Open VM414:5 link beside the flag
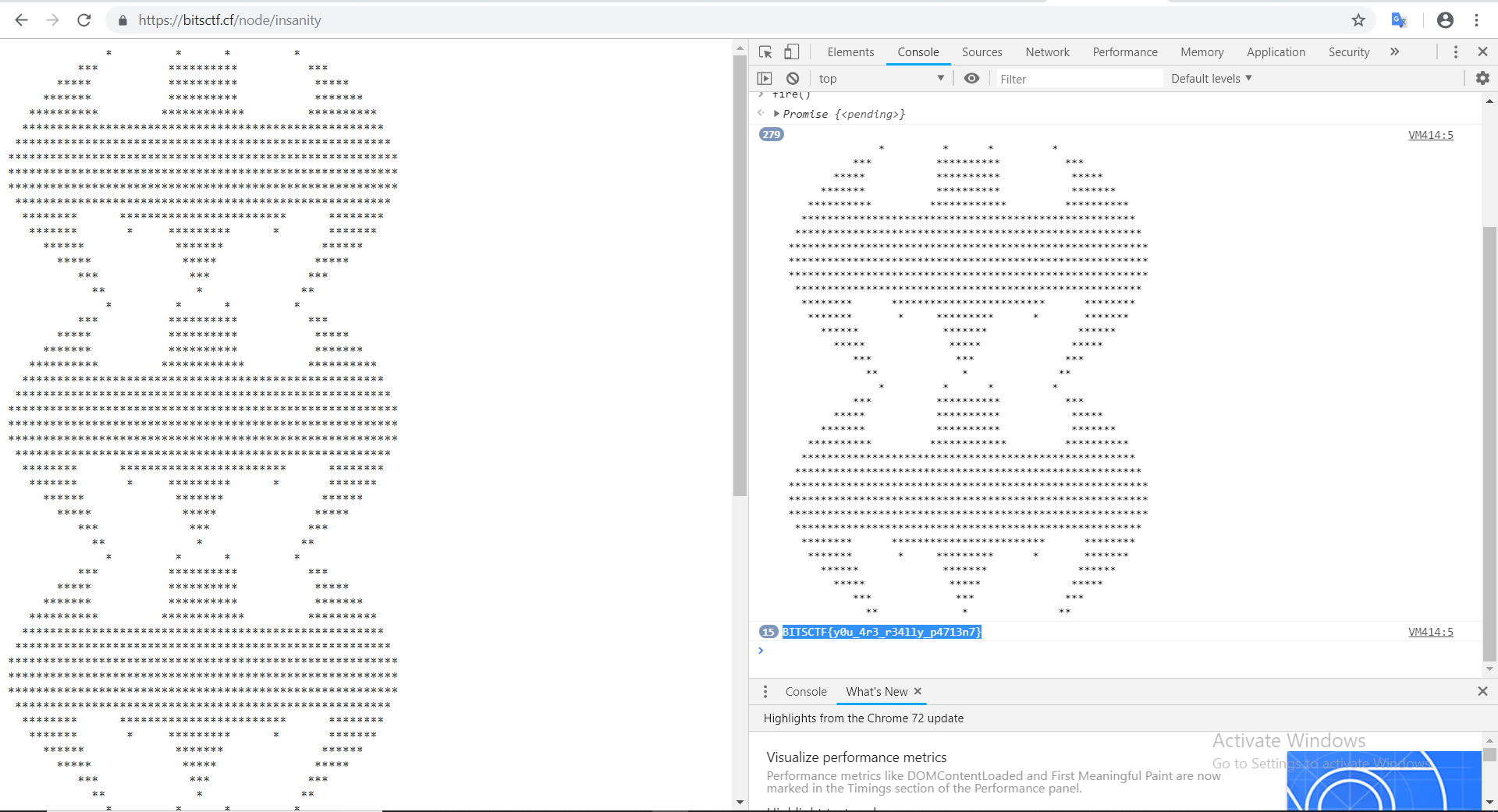Image resolution: width=1498 pixels, height=812 pixels. pyautogui.click(x=1431, y=632)
